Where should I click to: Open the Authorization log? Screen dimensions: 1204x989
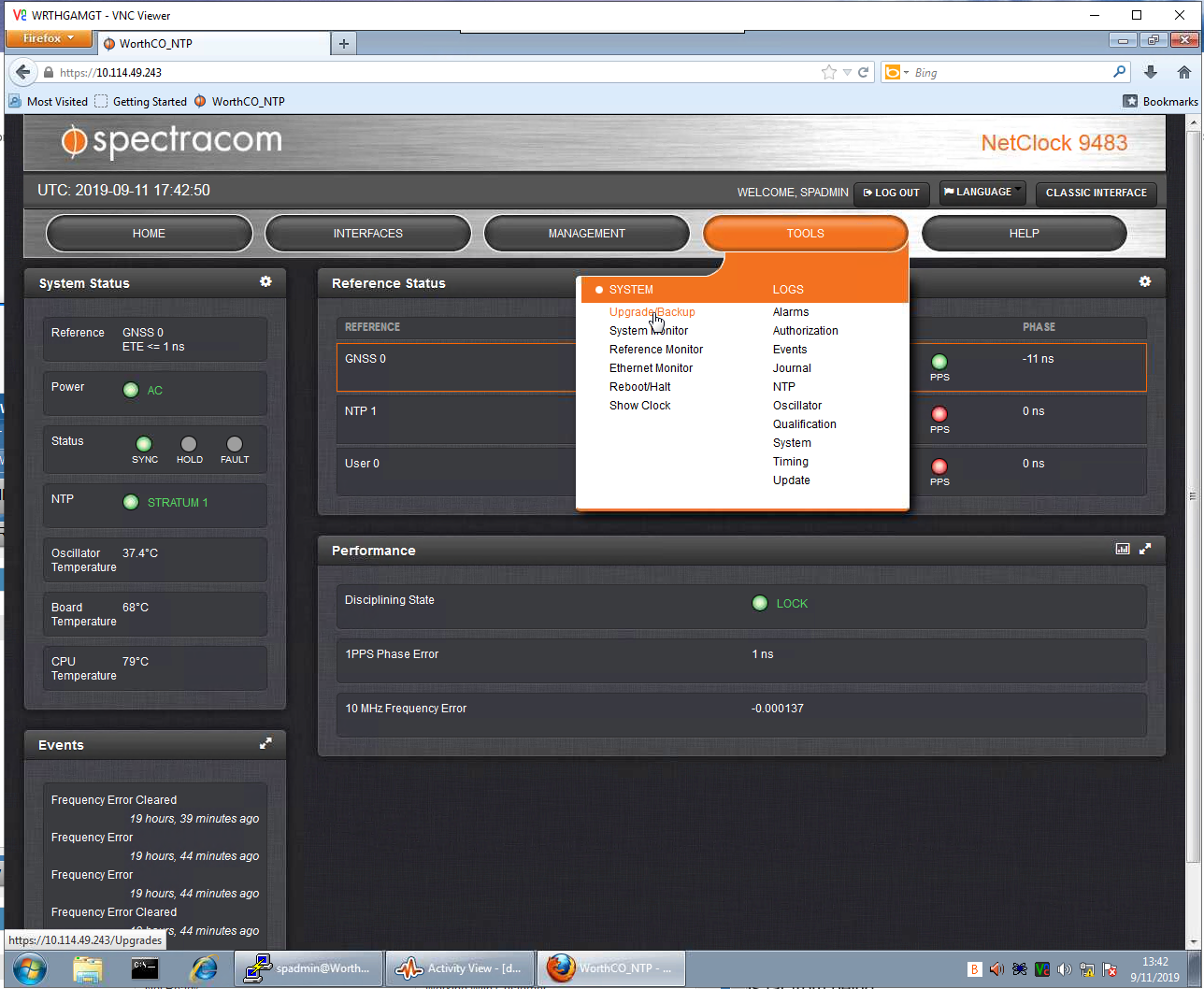click(806, 331)
